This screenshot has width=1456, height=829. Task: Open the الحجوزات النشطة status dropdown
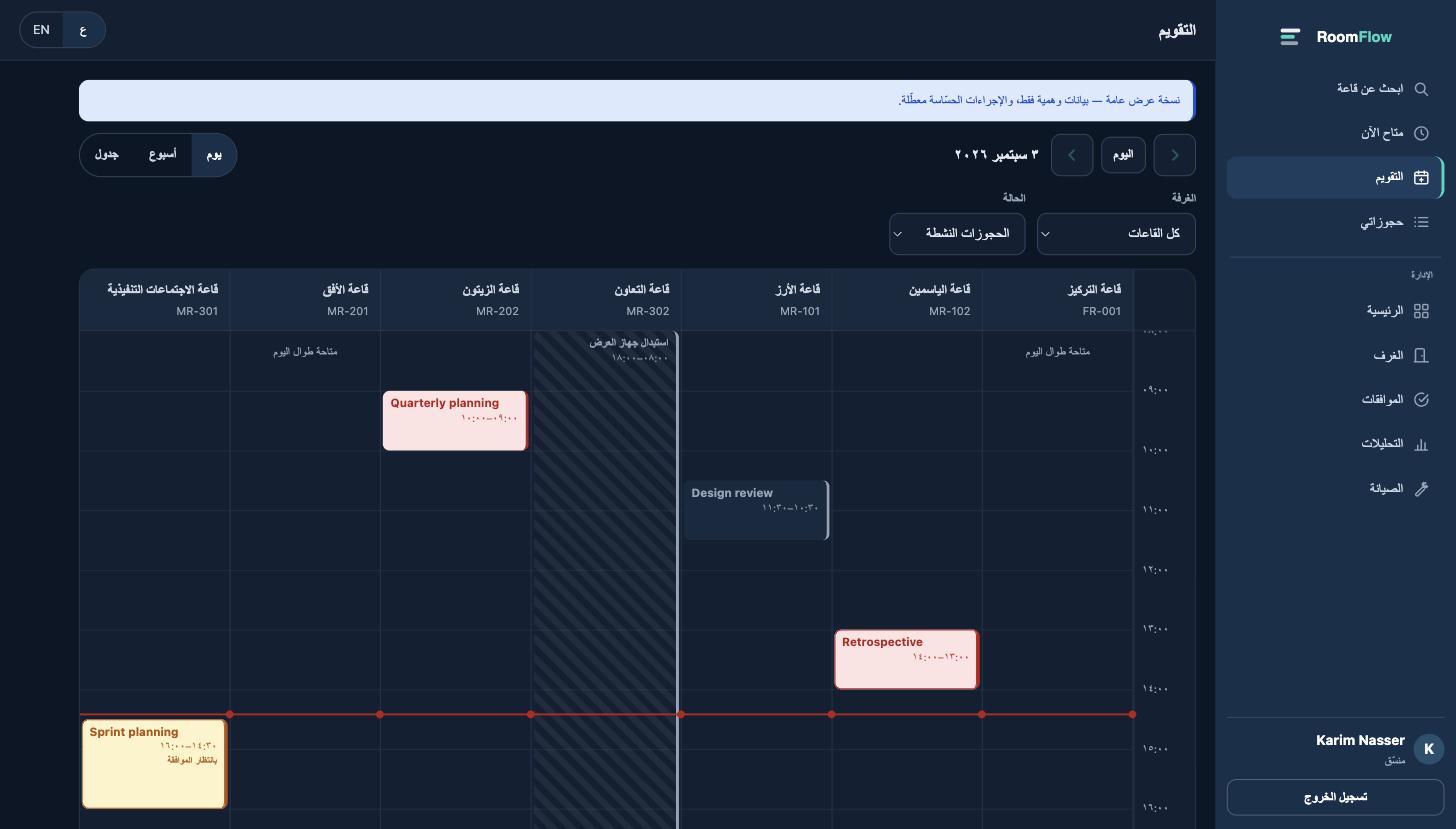pyautogui.click(x=957, y=234)
